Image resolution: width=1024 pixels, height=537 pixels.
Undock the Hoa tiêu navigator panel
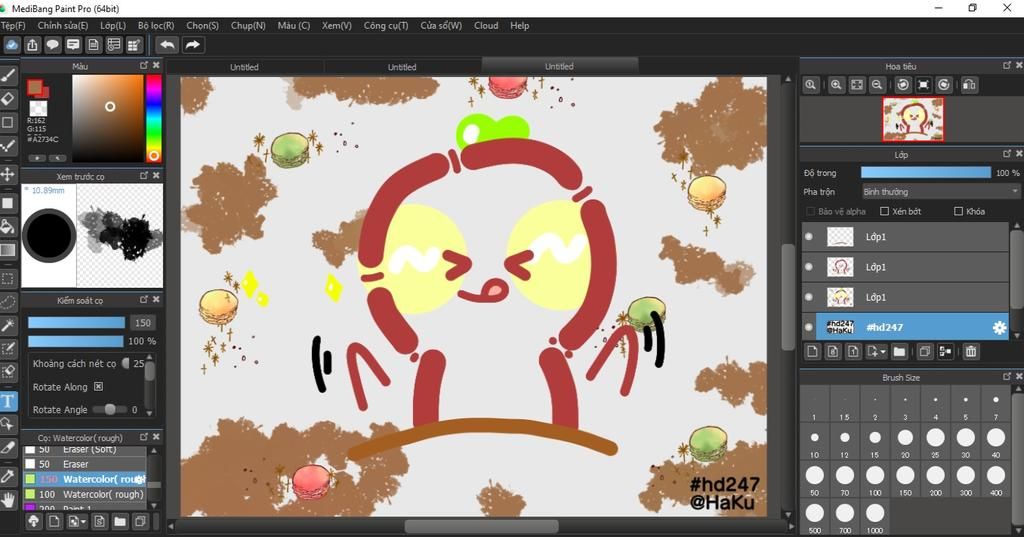click(1007, 65)
